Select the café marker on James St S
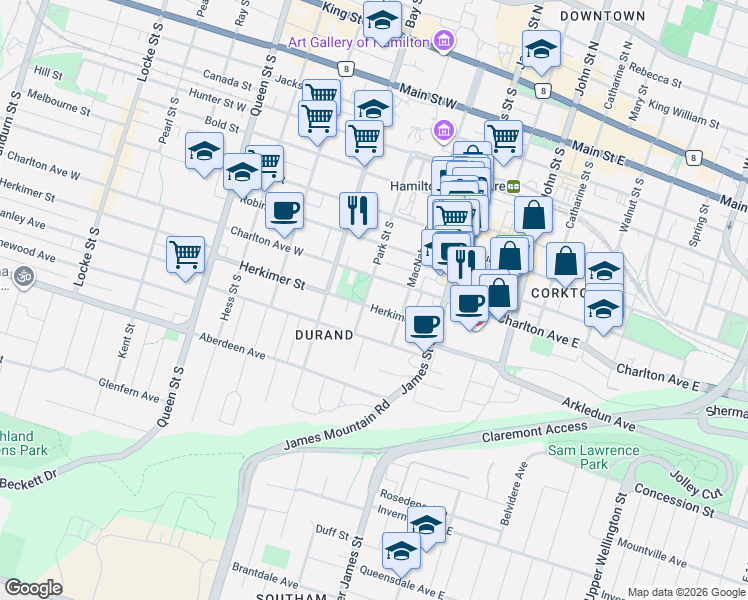The width and height of the screenshot is (748, 600). (424, 326)
